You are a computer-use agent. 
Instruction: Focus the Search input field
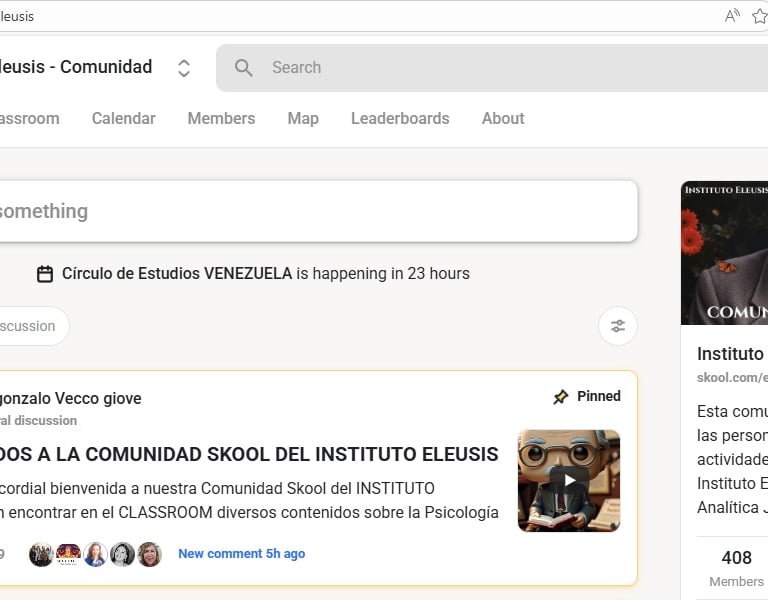(x=492, y=68)
